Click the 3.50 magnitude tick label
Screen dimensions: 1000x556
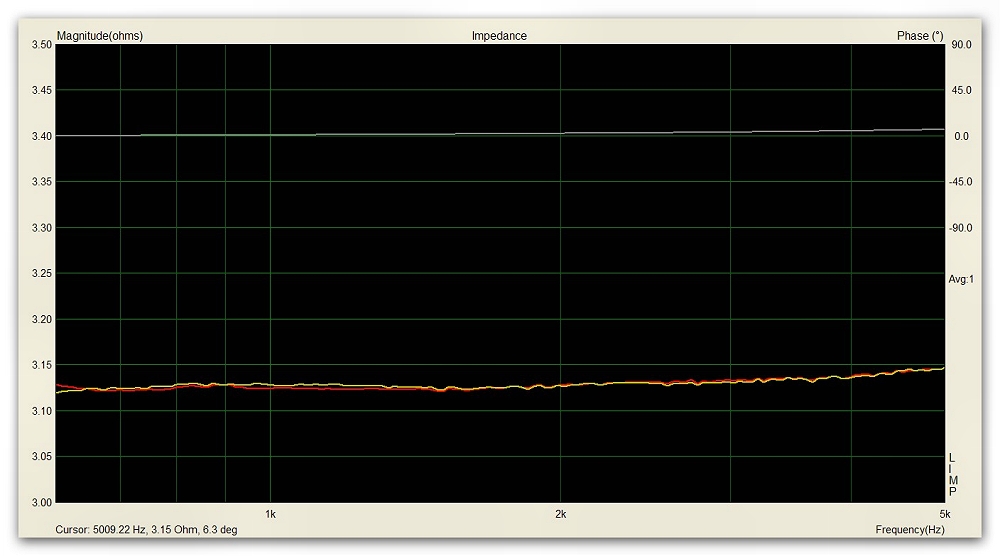pyautogui.click(x=42, y=45)
